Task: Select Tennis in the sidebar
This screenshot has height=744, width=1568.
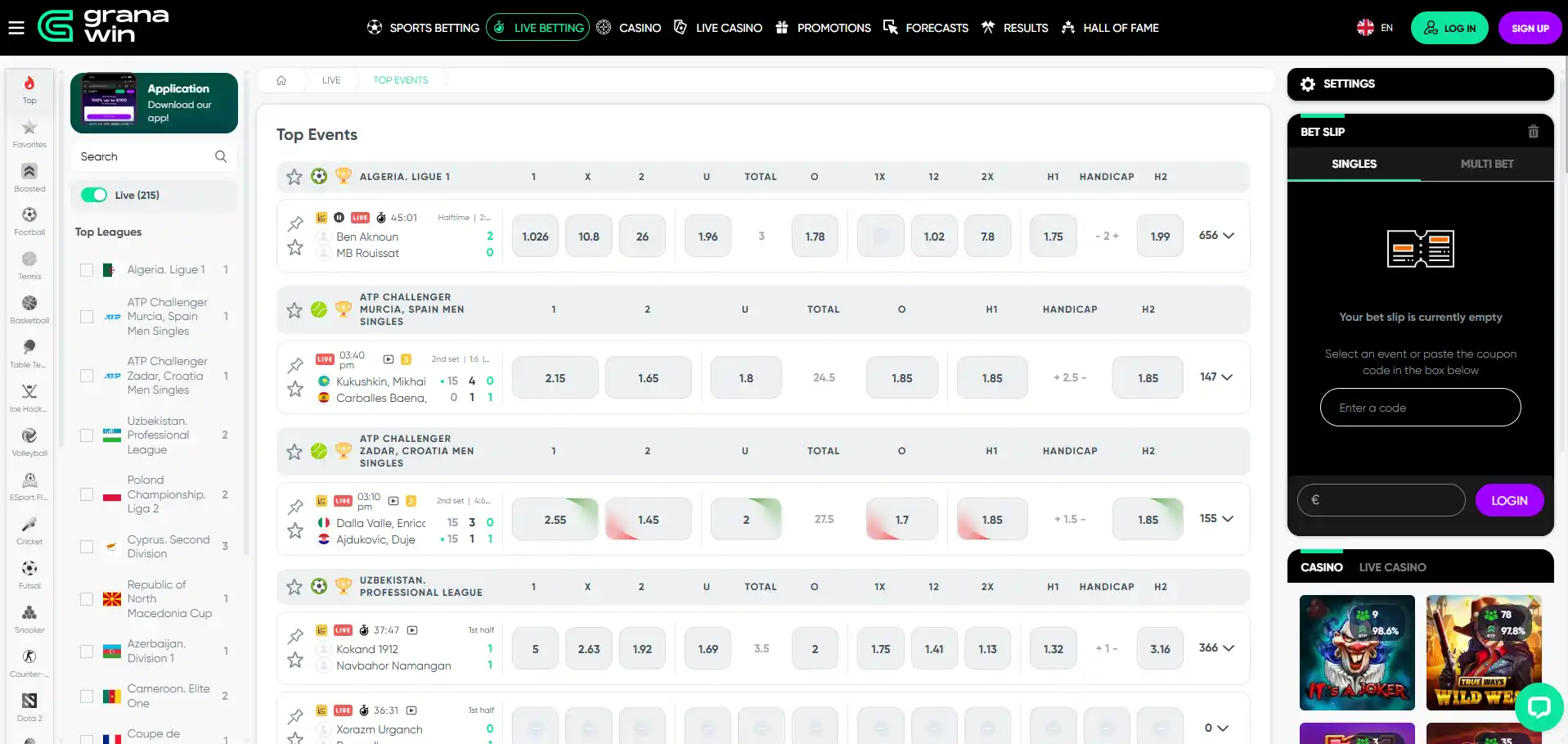Action: point(29,266)
